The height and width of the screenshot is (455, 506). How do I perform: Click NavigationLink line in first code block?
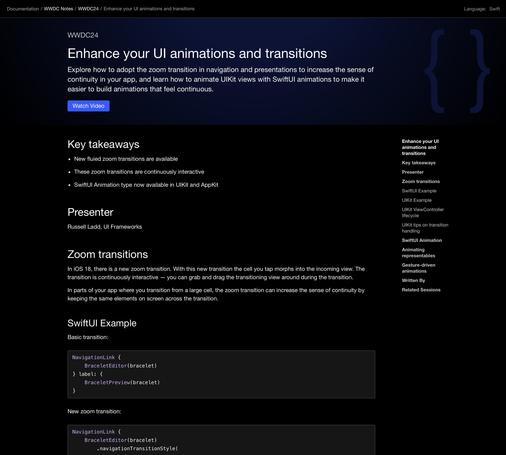coord(96,357)
